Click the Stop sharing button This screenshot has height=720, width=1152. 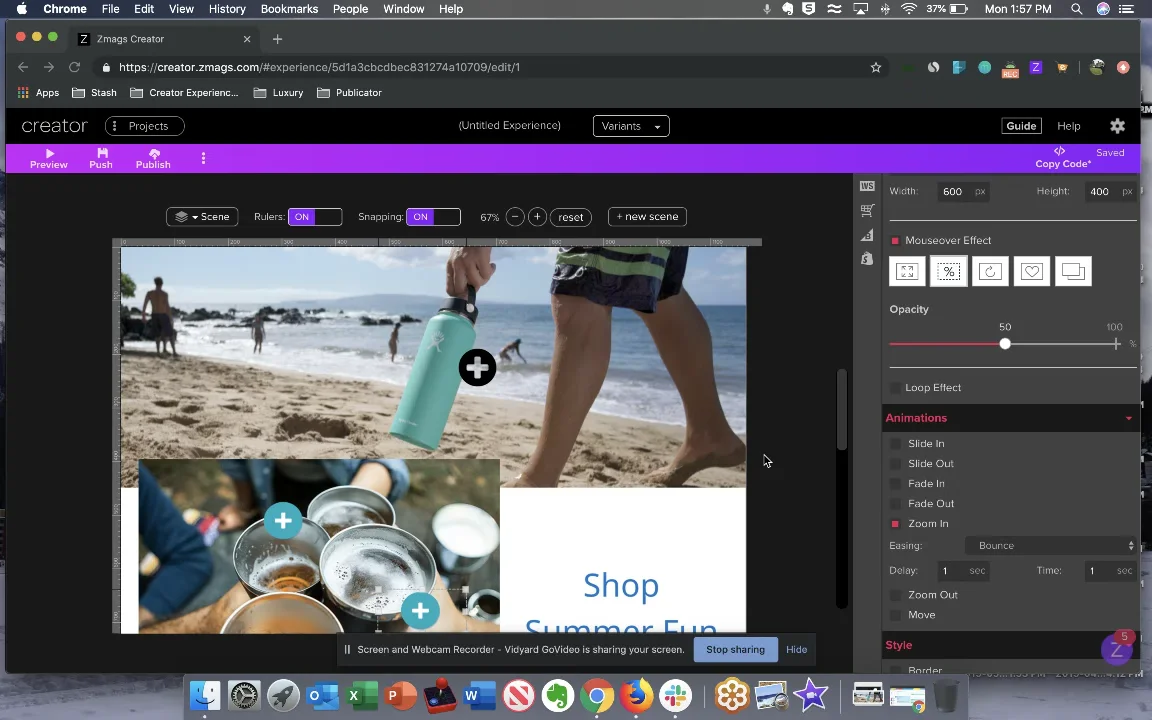(x=735, y=649)
